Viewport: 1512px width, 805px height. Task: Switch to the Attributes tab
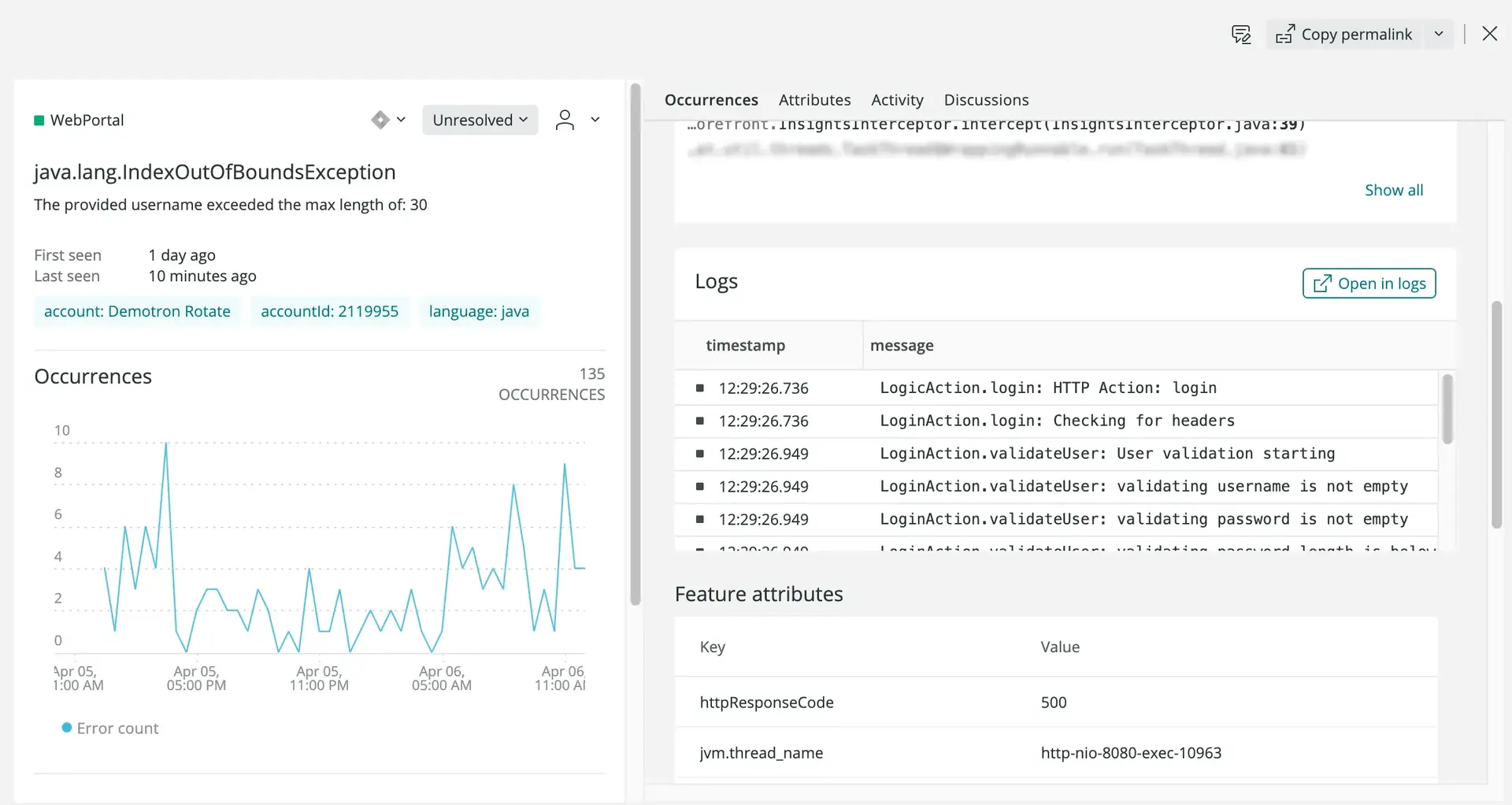pyautogui.click(x=814, y=100)
